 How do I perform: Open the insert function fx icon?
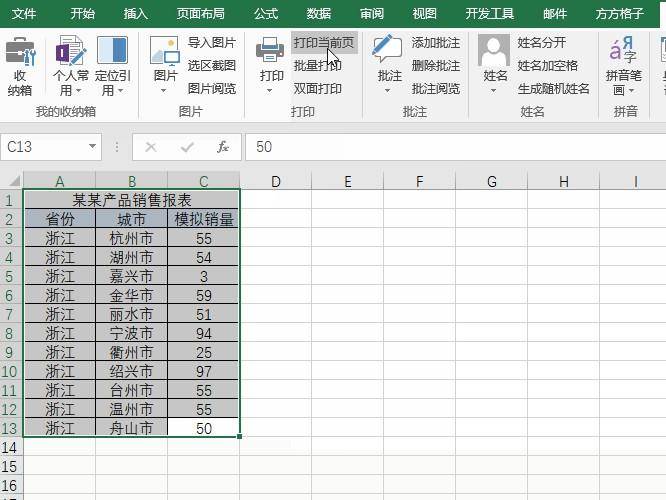click(223, 147)
